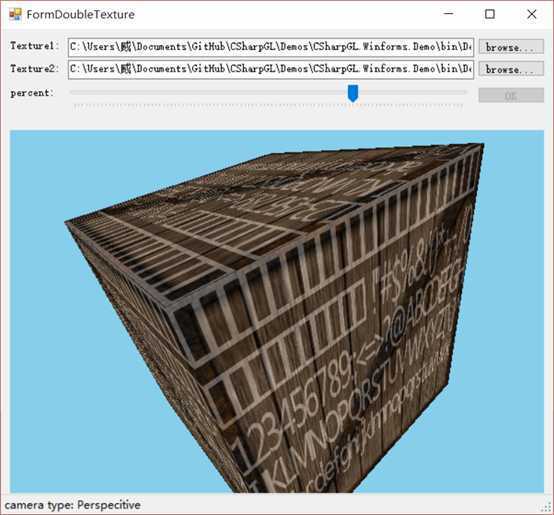The image size is (554, 515).
Task: Click the camera type status bar label
Action: [x=72, y=505]
